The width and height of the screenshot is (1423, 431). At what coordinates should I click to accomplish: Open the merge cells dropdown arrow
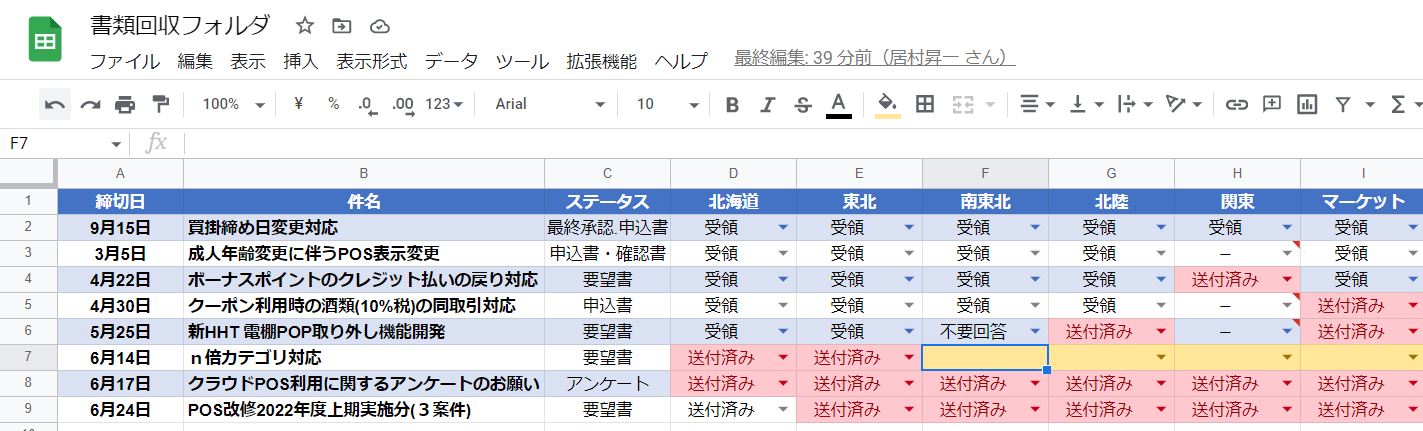click(x=989, y=104)
